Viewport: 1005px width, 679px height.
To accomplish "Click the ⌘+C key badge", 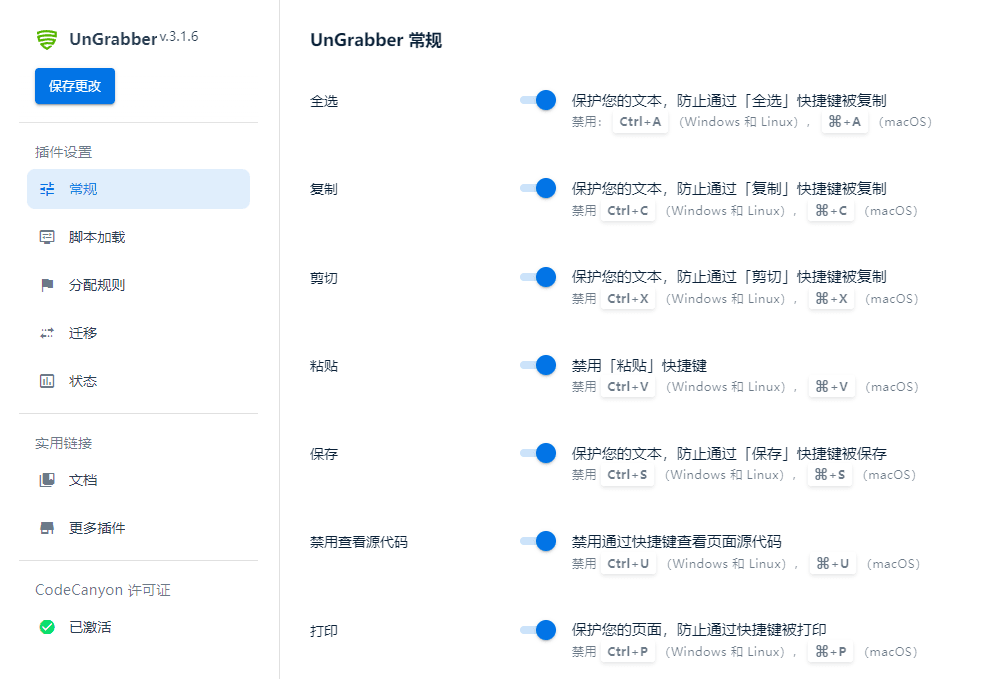I will pos(831,210).
